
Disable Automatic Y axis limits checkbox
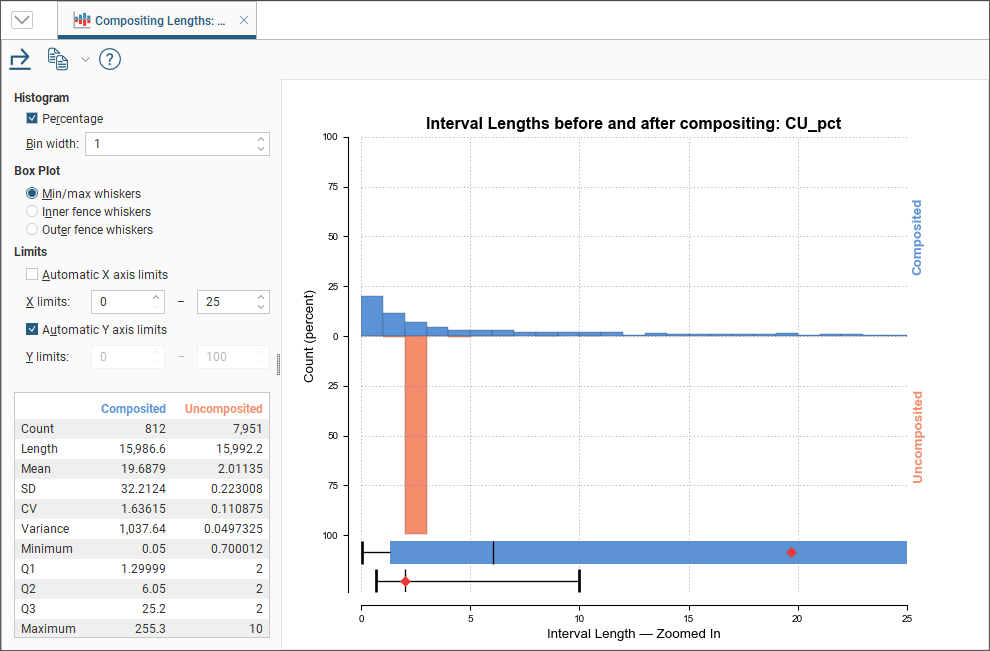[x=32, y=329]
